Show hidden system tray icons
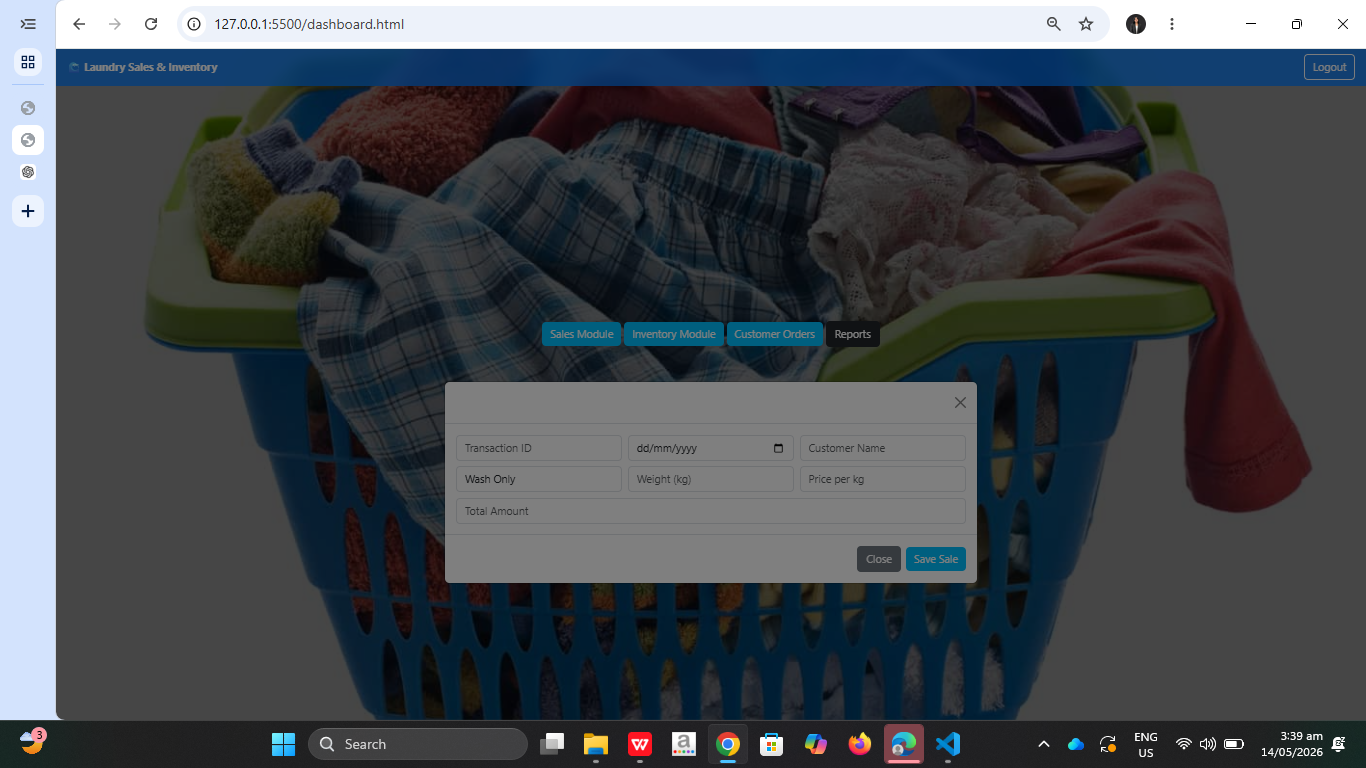The height and width of the screenshot is (768, 1366). [1044, 744]
